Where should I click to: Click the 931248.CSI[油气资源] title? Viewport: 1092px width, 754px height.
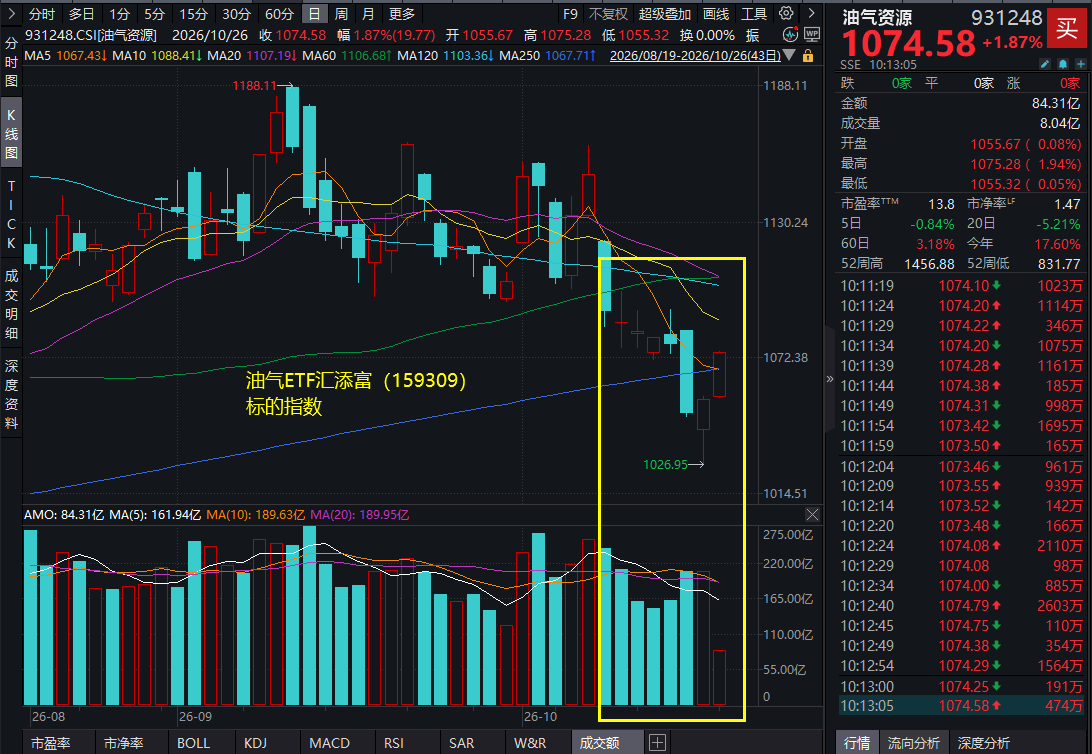pos(91,35)
